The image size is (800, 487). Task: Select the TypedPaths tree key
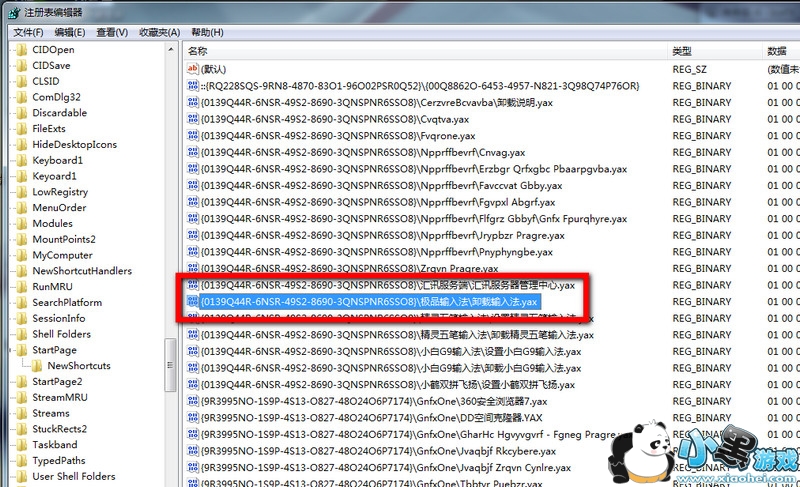click(59, 461)
